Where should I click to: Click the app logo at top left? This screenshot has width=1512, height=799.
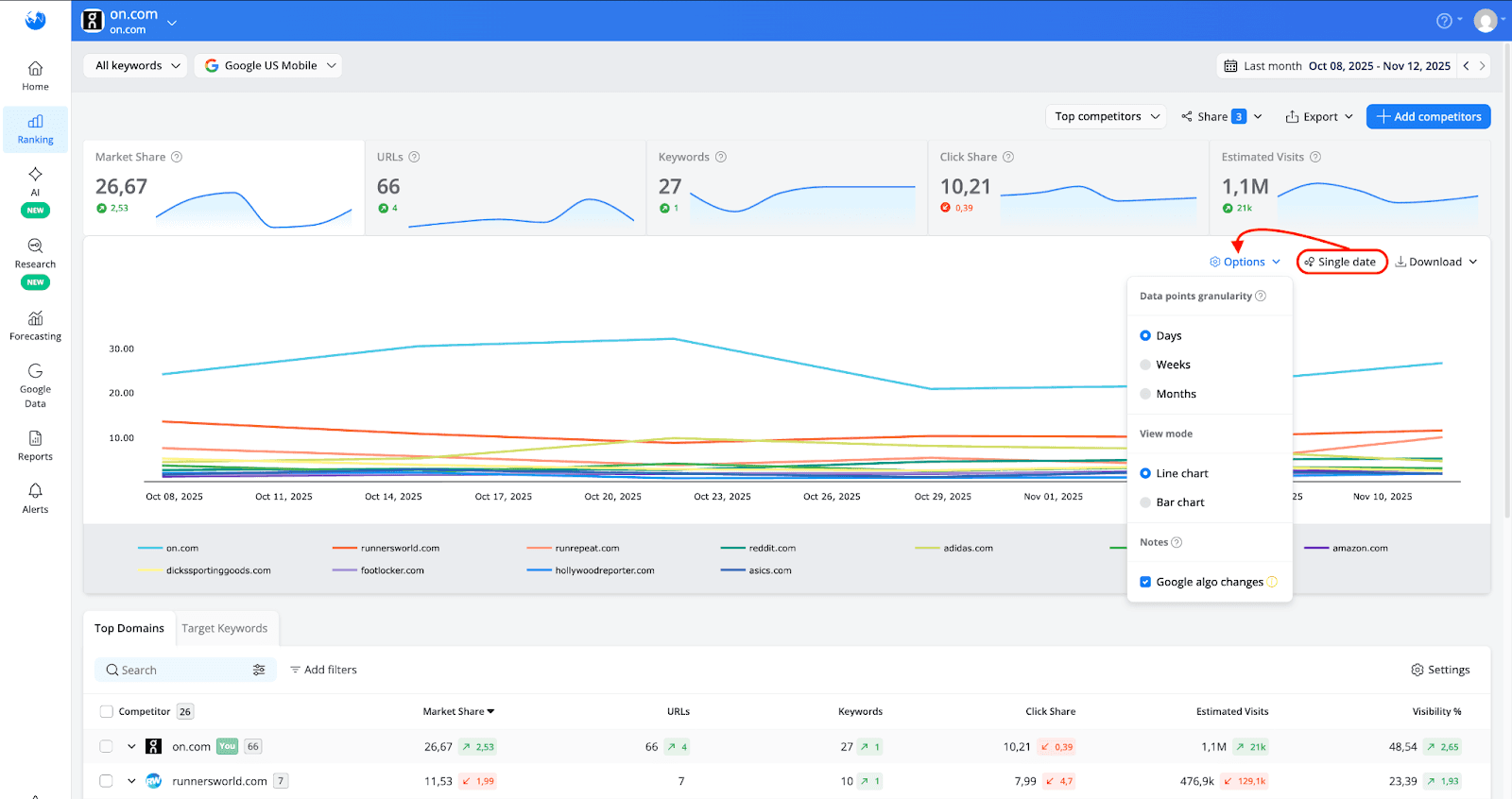35,20
